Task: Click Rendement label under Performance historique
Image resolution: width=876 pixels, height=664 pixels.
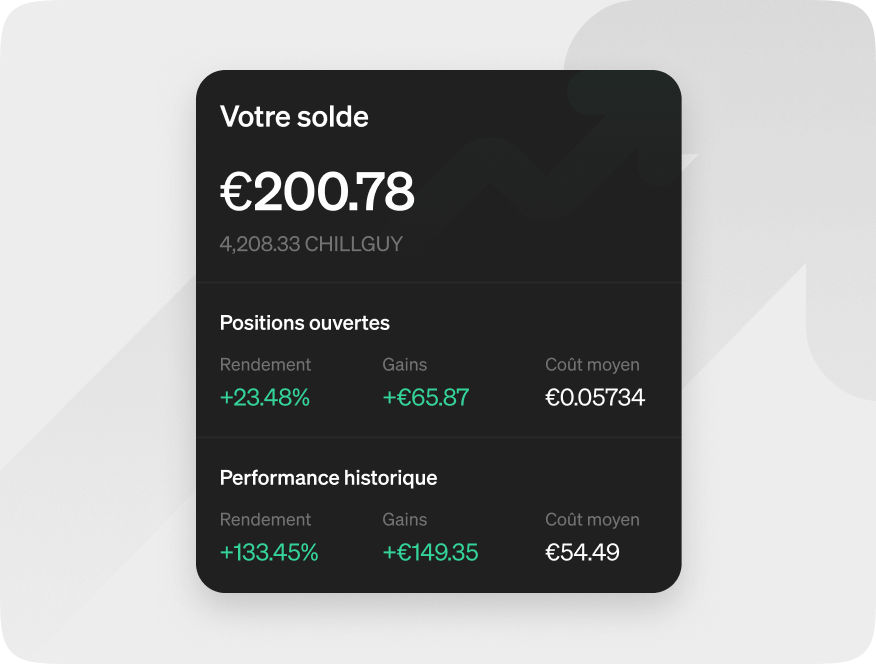Action: pos(265,520)
